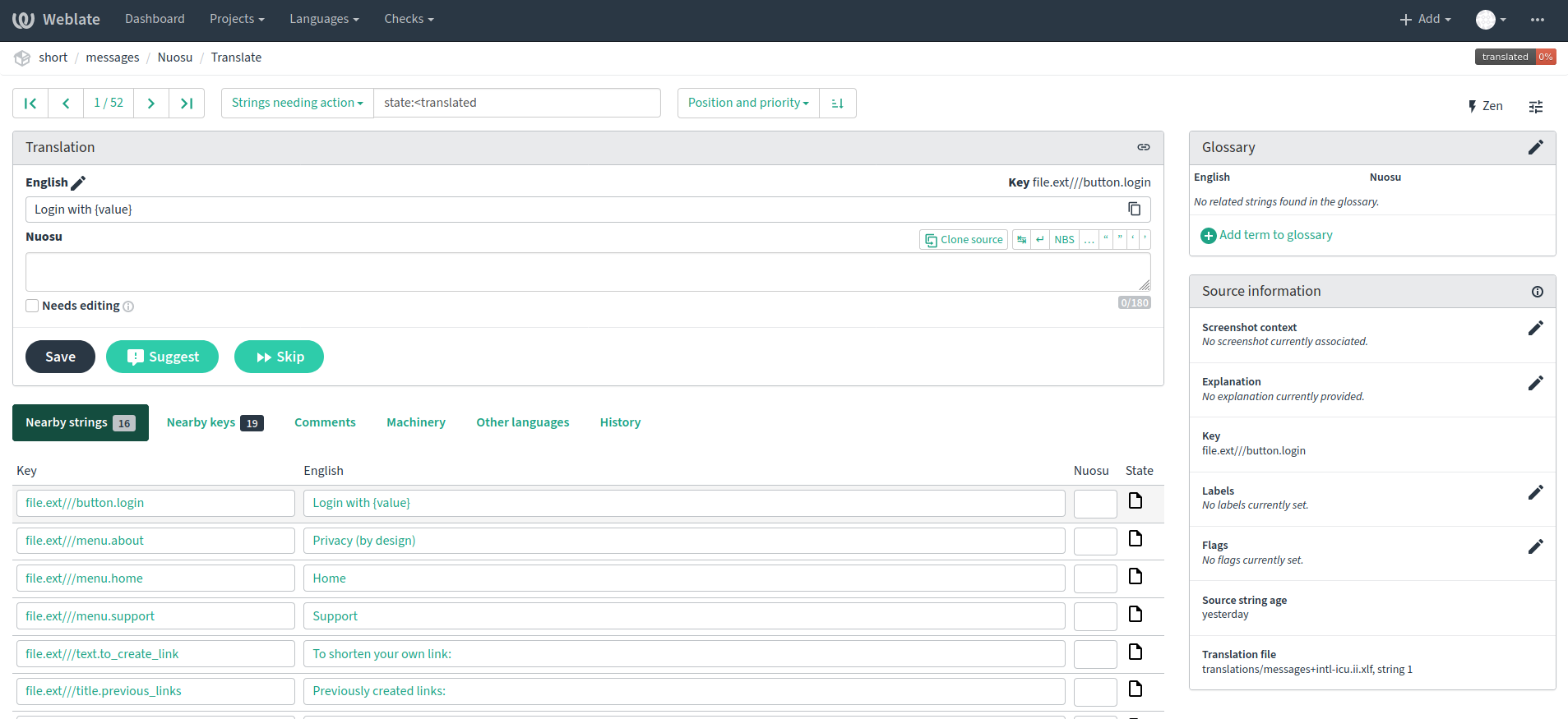Viewport: 1568px width, 719px height.
Task: Open user avatar dropdown menu
Action: (1491, 19)
